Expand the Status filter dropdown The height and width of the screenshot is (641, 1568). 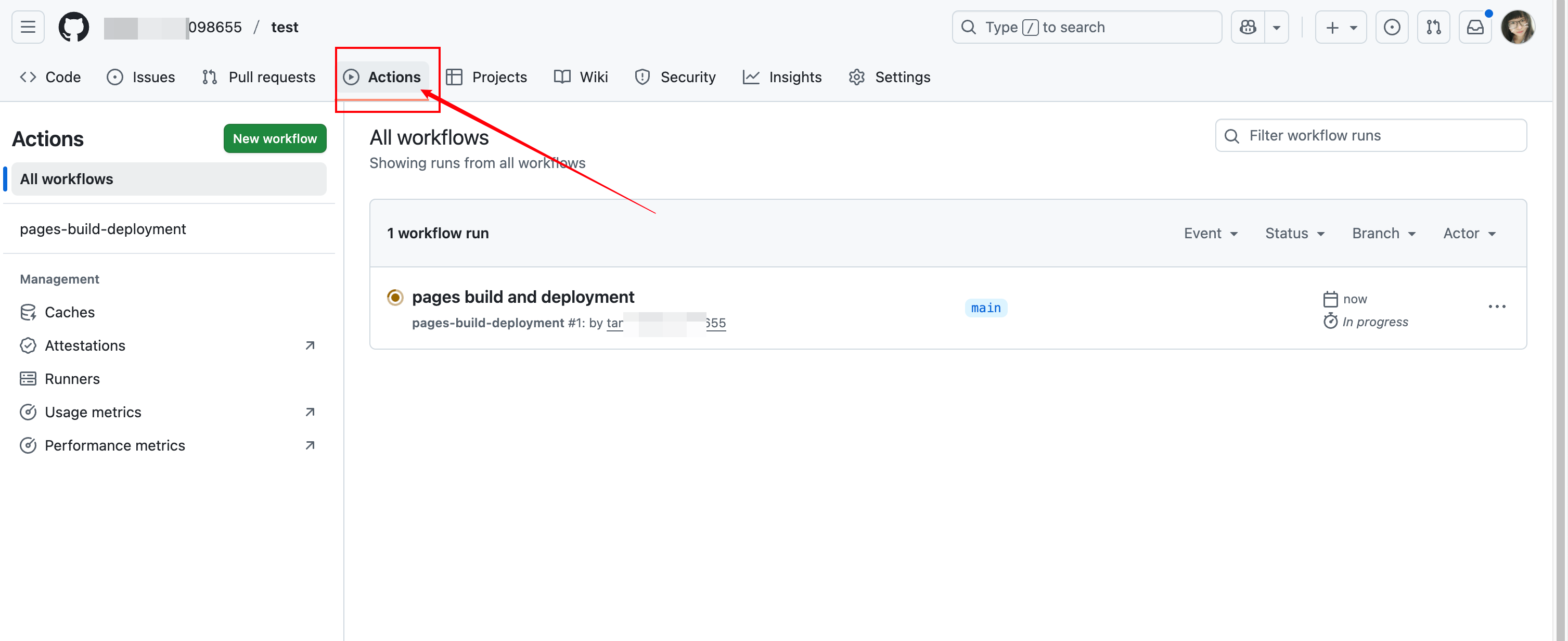coord(1294,233)
